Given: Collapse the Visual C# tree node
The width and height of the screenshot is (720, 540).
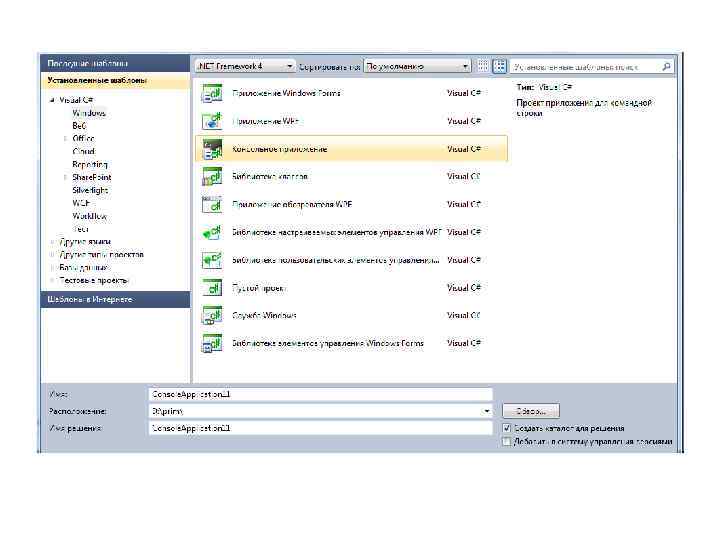Looking at the screenshot, I should [52, 100].
